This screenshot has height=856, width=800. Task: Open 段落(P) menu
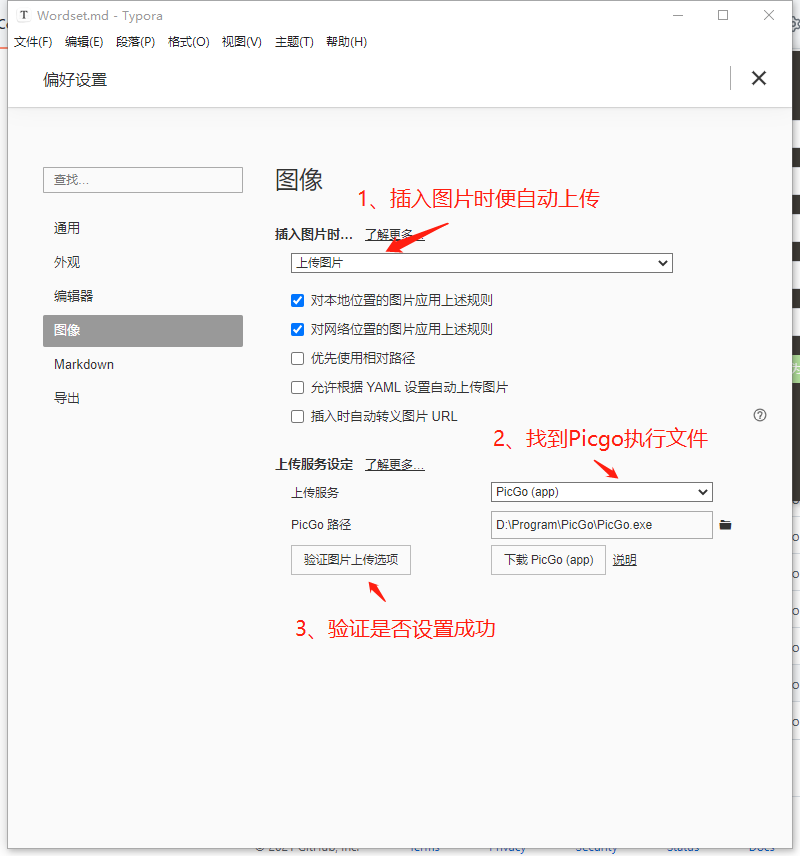135,42
